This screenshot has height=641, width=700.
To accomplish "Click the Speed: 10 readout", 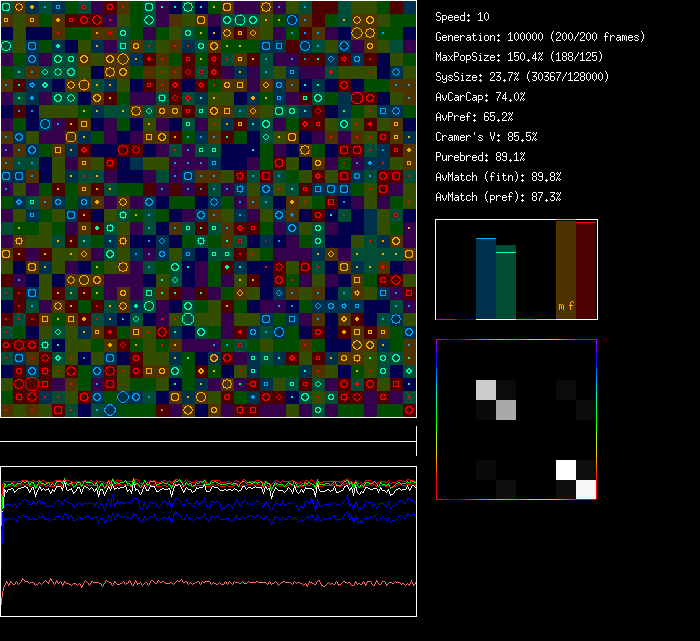I will coord(462,17).
